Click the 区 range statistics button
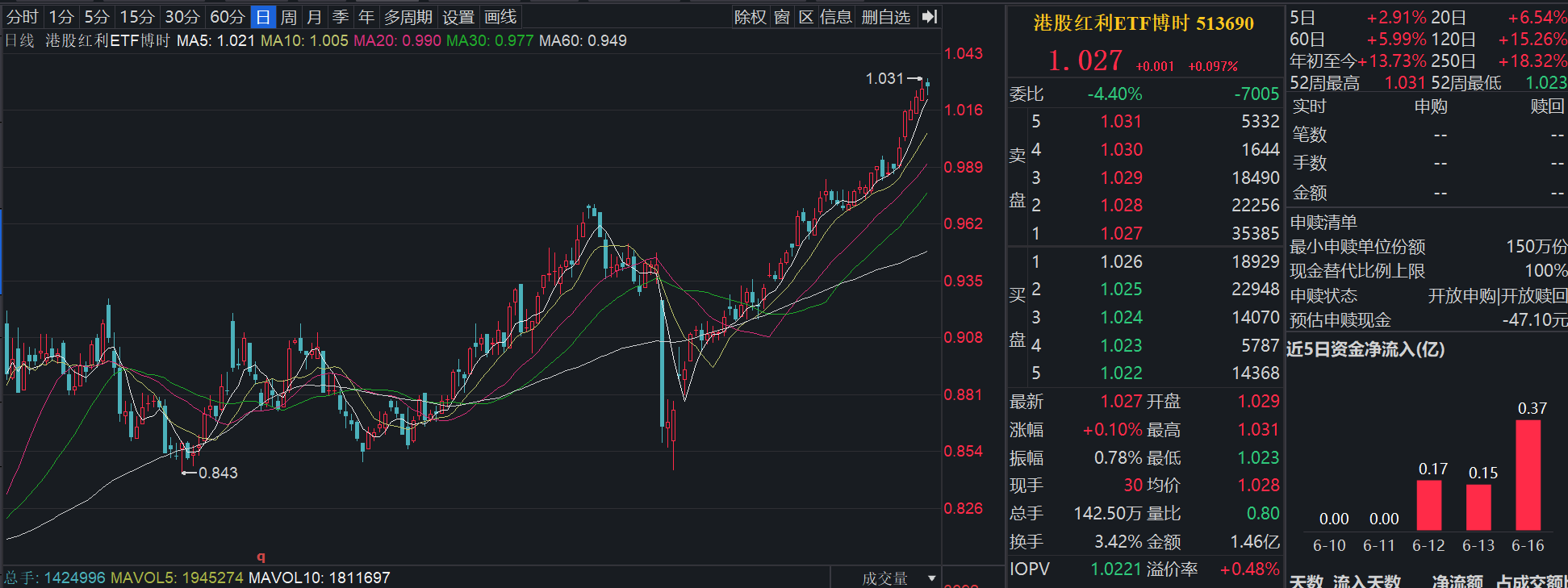 806,17
